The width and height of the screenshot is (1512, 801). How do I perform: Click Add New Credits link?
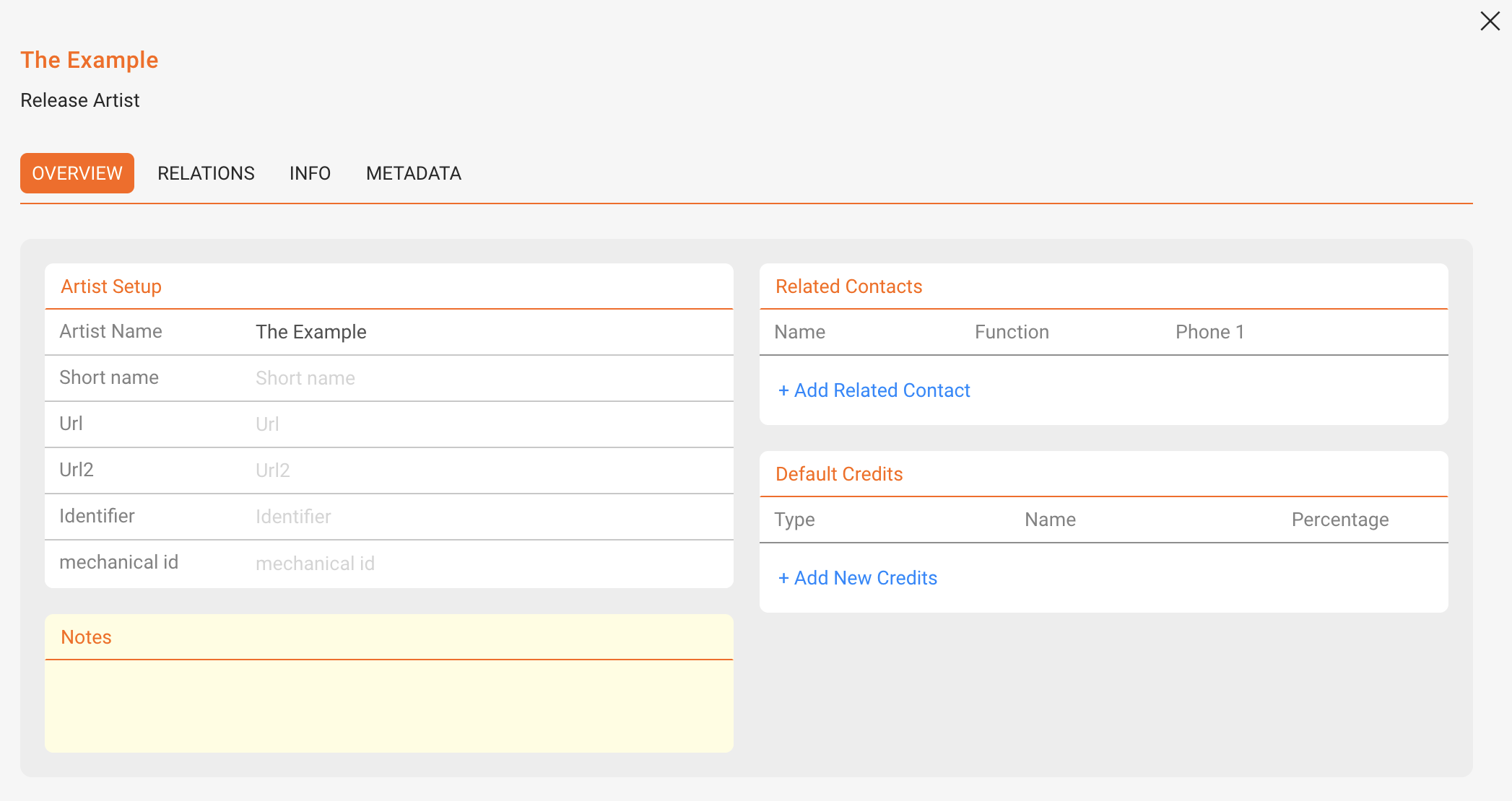click(857, 578)
